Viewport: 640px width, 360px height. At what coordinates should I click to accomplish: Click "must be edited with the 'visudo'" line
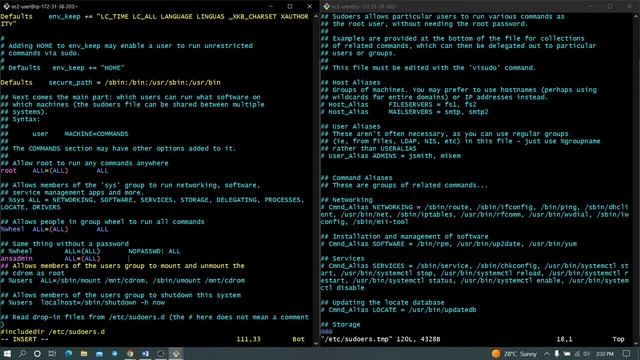click(429, 68)
